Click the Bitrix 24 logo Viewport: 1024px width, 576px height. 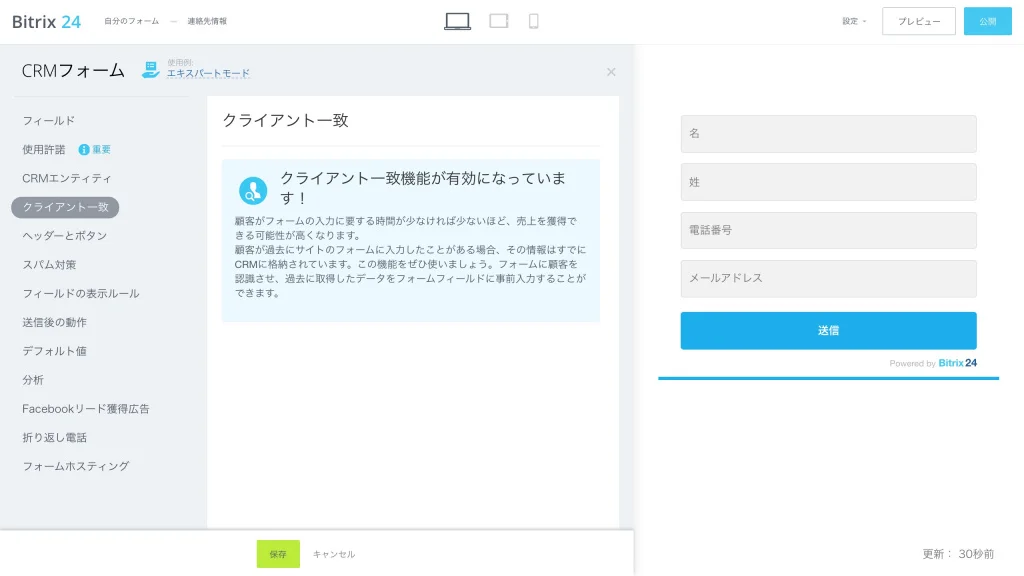tap(46, 22)
